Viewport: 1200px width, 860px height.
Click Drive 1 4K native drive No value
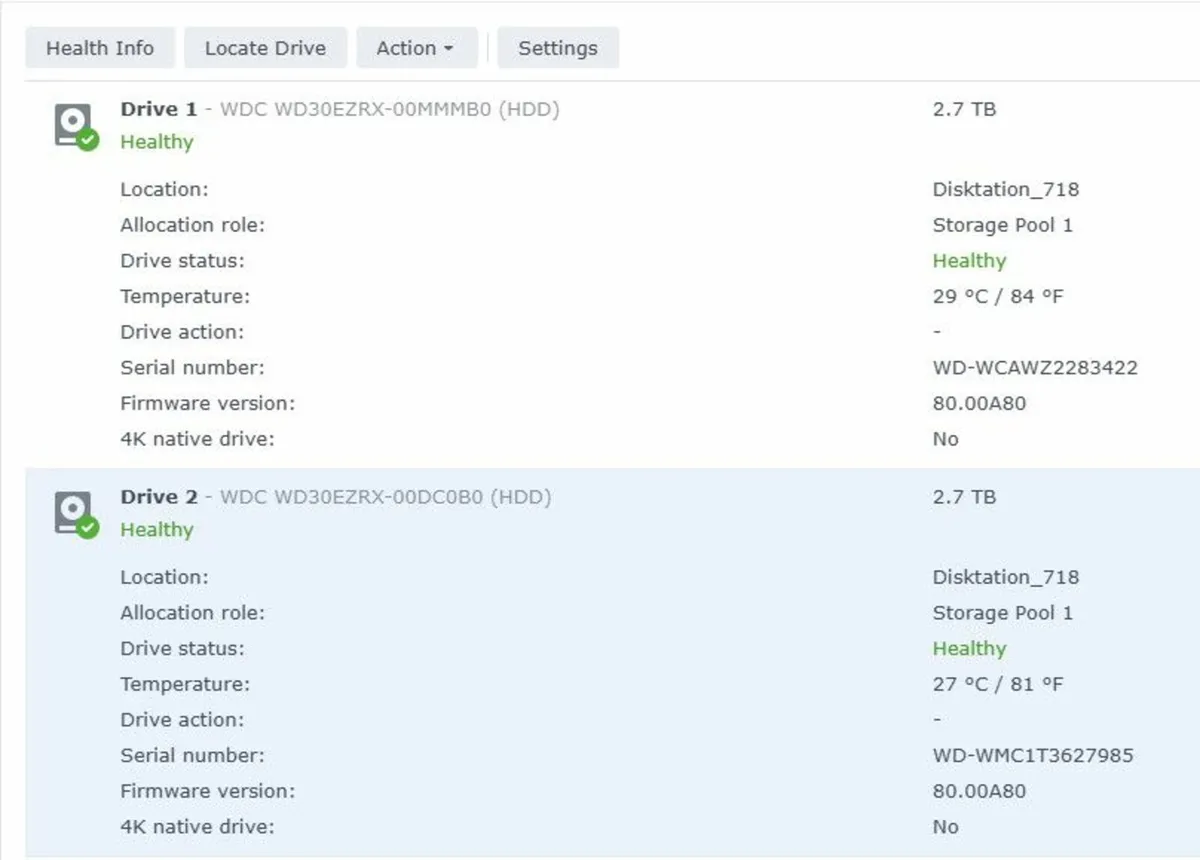(945, 439)
